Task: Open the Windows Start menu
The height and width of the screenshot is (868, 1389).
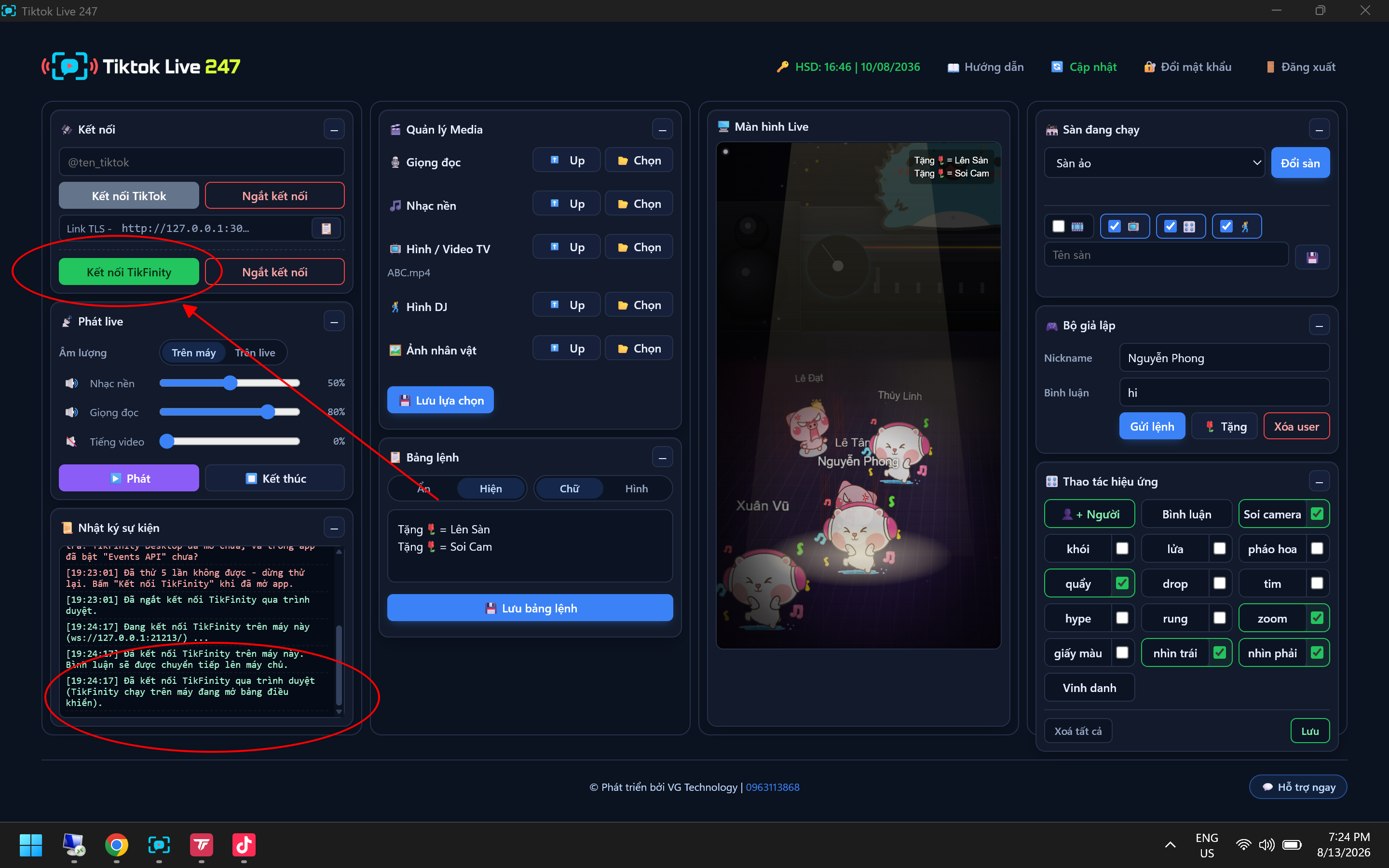Action: pyautogui.click(x=30, y=845)
